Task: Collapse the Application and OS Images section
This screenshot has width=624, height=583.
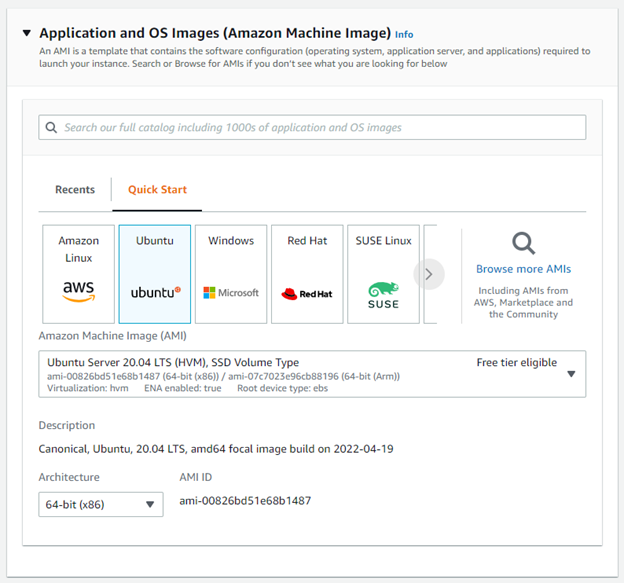Action: click(27, 33)
